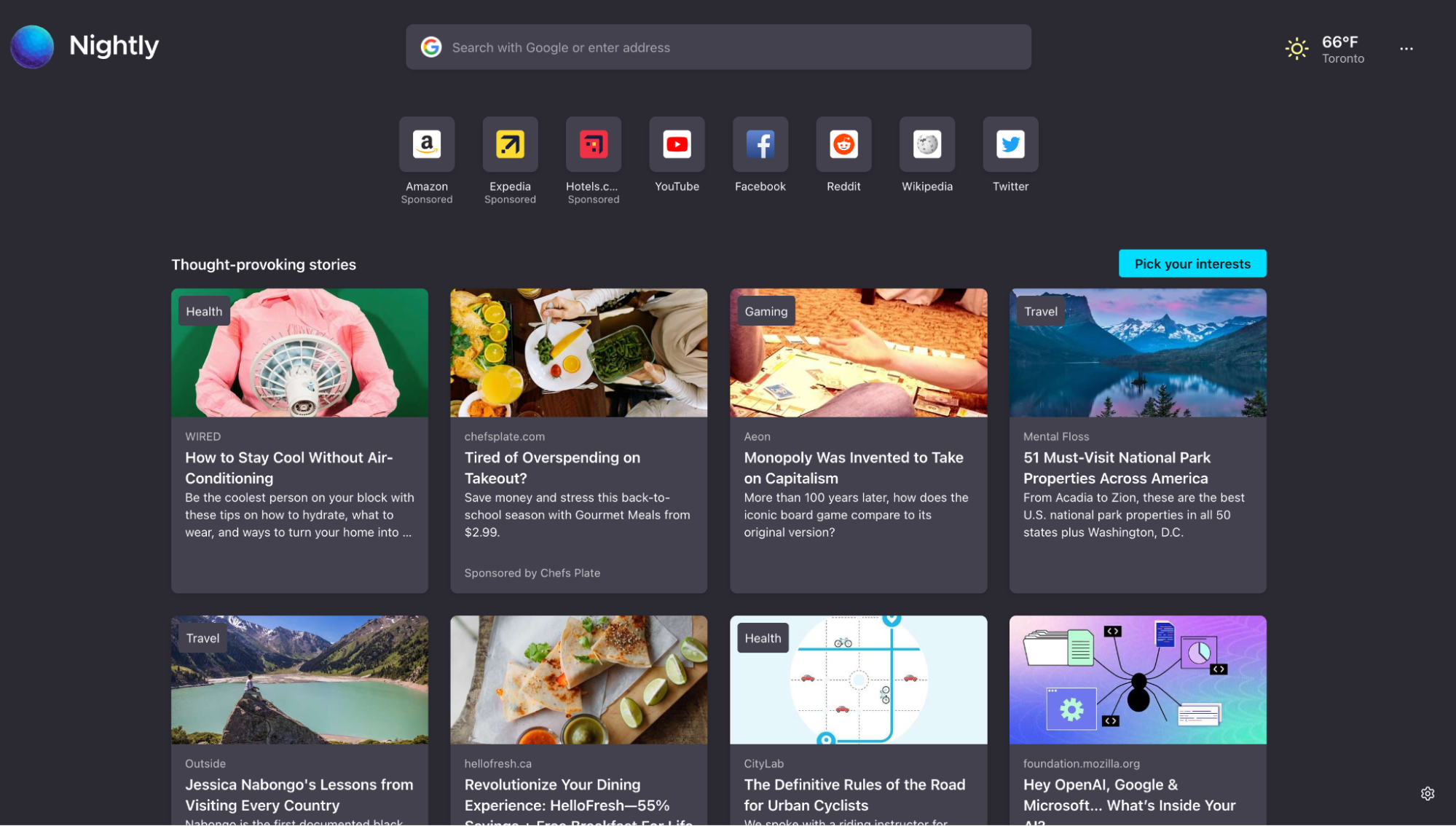Screen dimensions: 1456x826
Task: Click the Google logo in search bar
Action: point(431,47)
